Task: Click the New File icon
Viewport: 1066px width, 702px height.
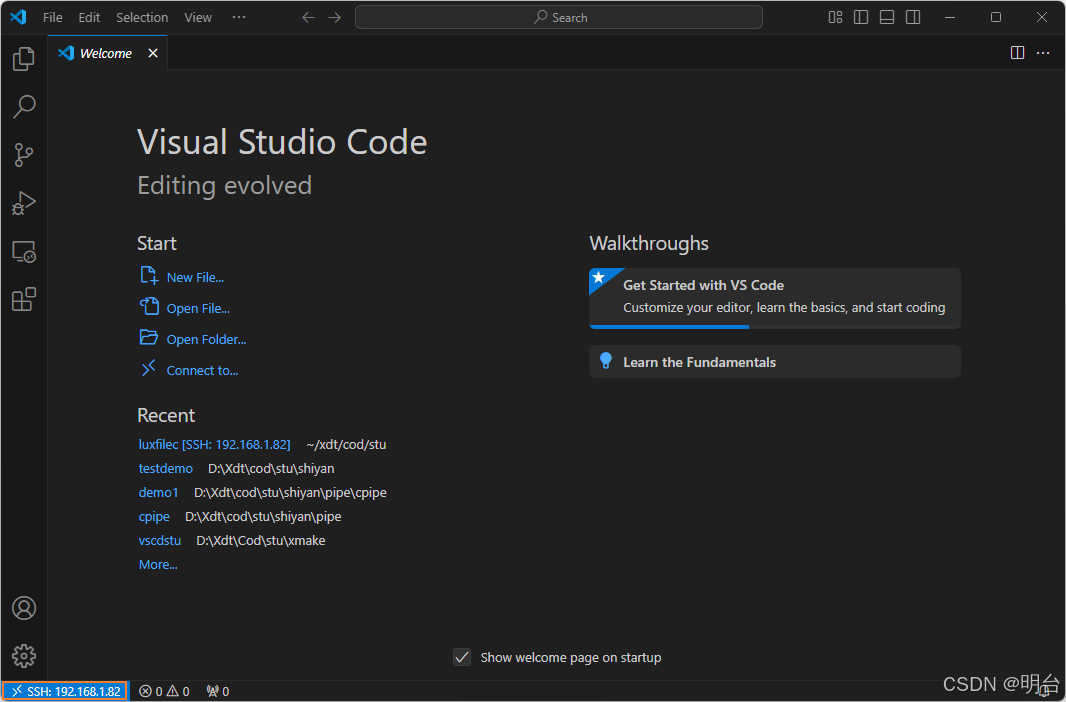Action: click(x=149, y=275)
